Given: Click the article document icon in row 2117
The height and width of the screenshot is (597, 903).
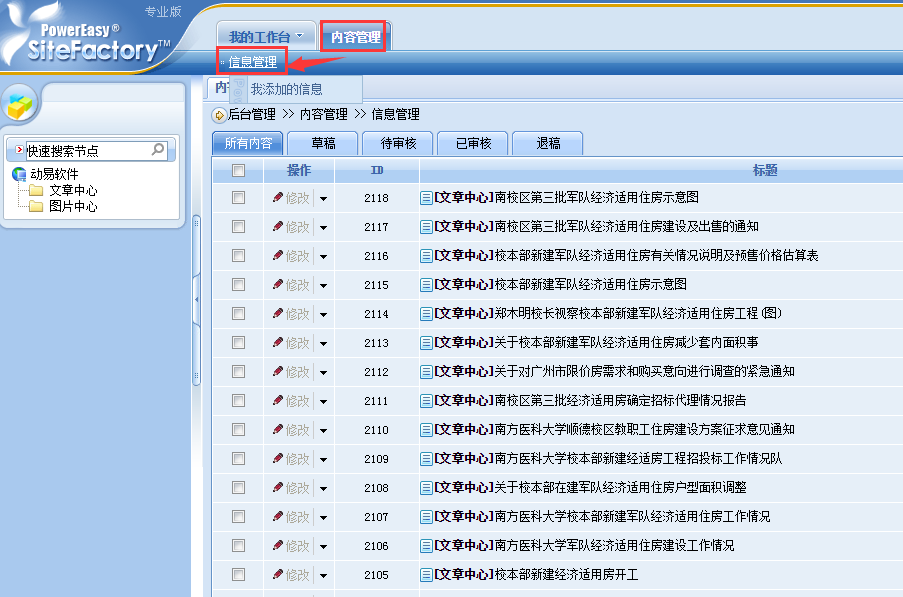Looking at the screenshot, I should coord(426,227).
